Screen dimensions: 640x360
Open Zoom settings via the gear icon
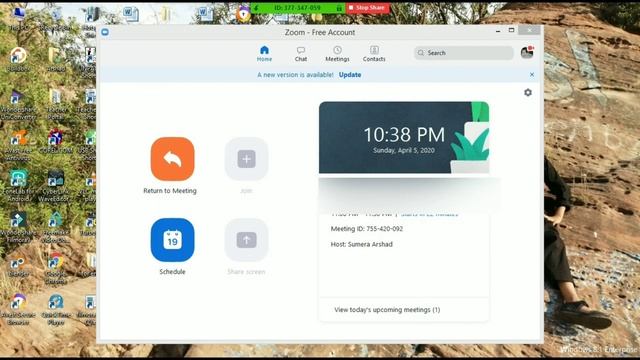[x=528, y=93]
